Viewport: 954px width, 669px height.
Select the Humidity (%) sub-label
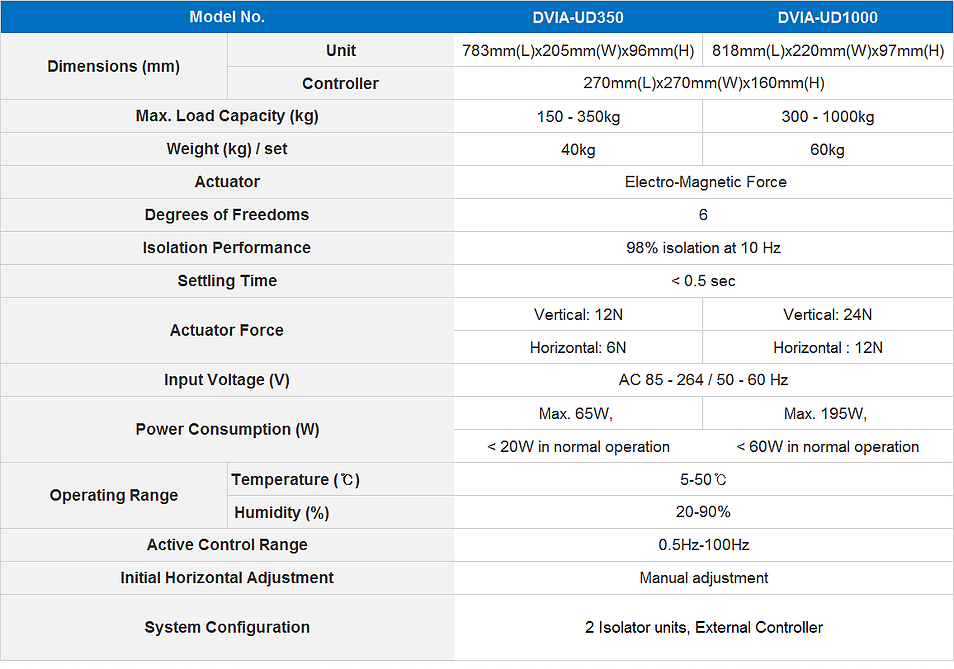point(281,513)
